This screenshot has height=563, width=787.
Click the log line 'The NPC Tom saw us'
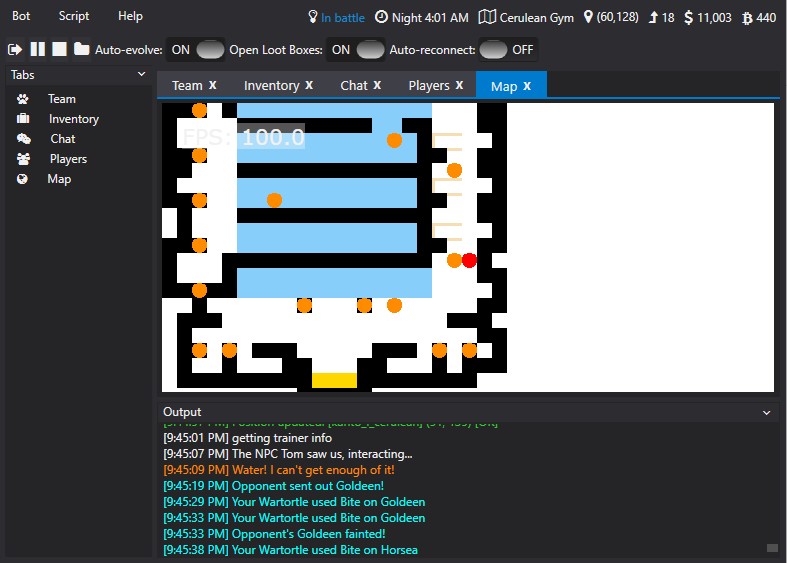pos(288,454)
